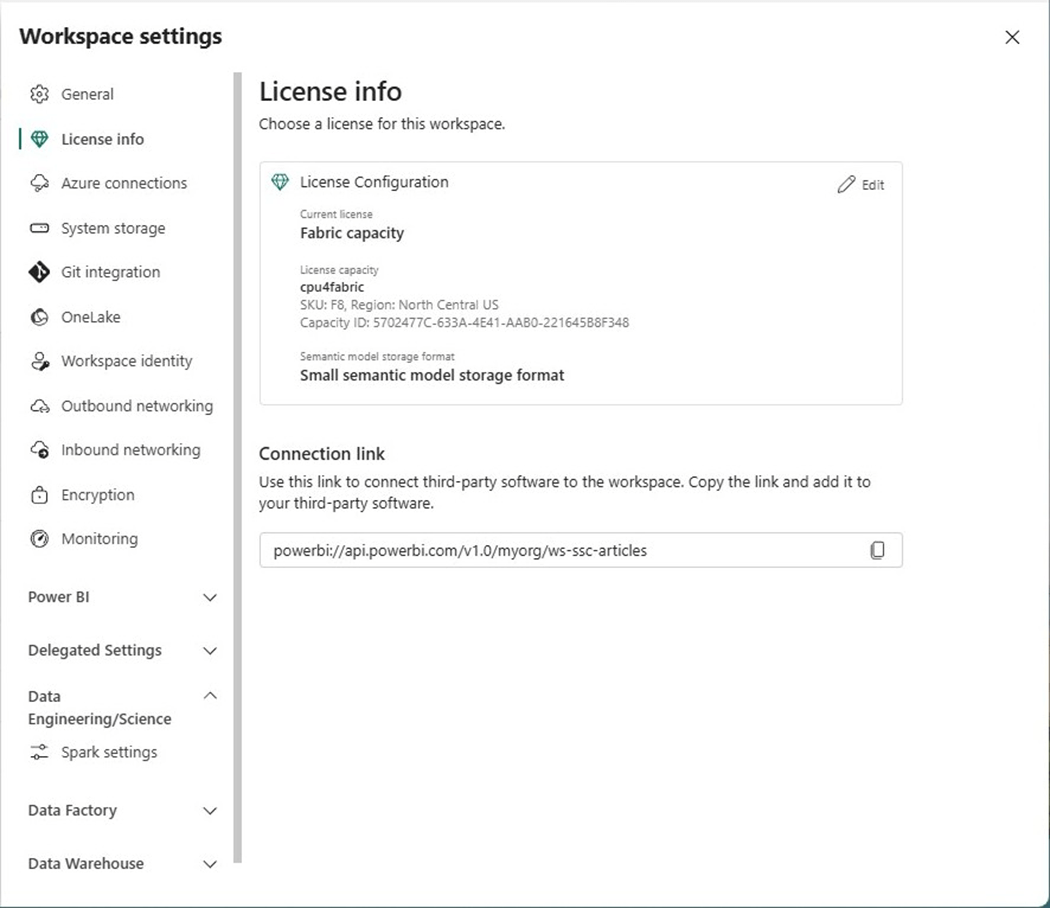Open Git integration via its icon
The width and height of the screenshot is (1050, 908).
[x=39, y=272]
